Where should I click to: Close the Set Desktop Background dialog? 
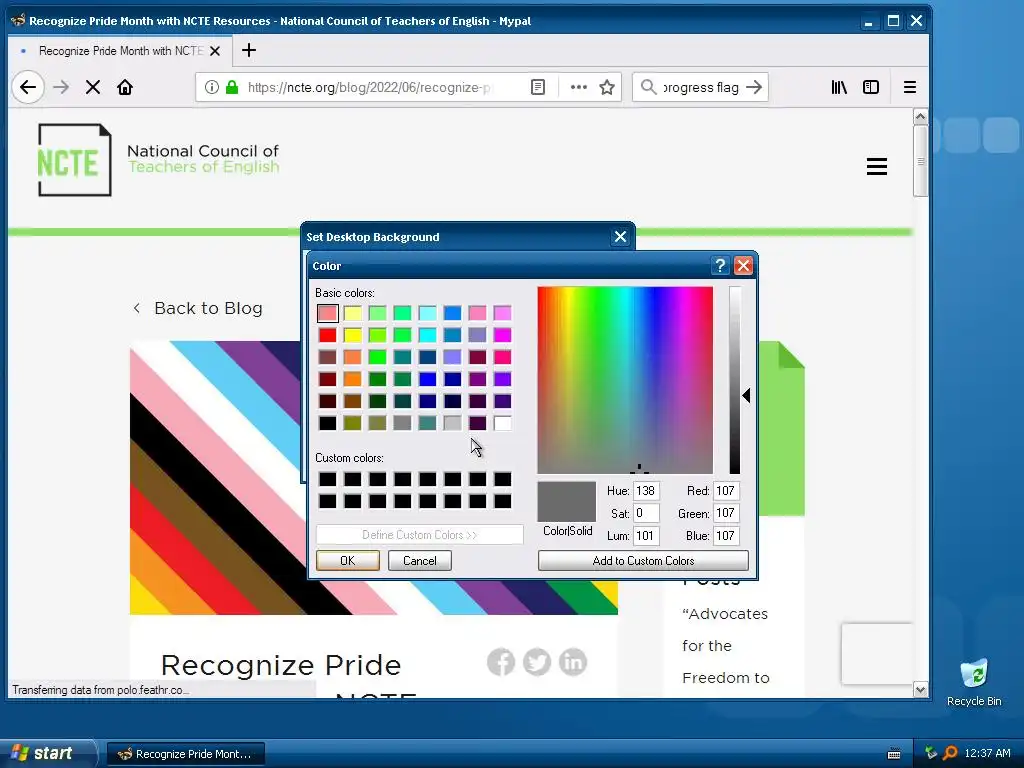click(620, 236)
